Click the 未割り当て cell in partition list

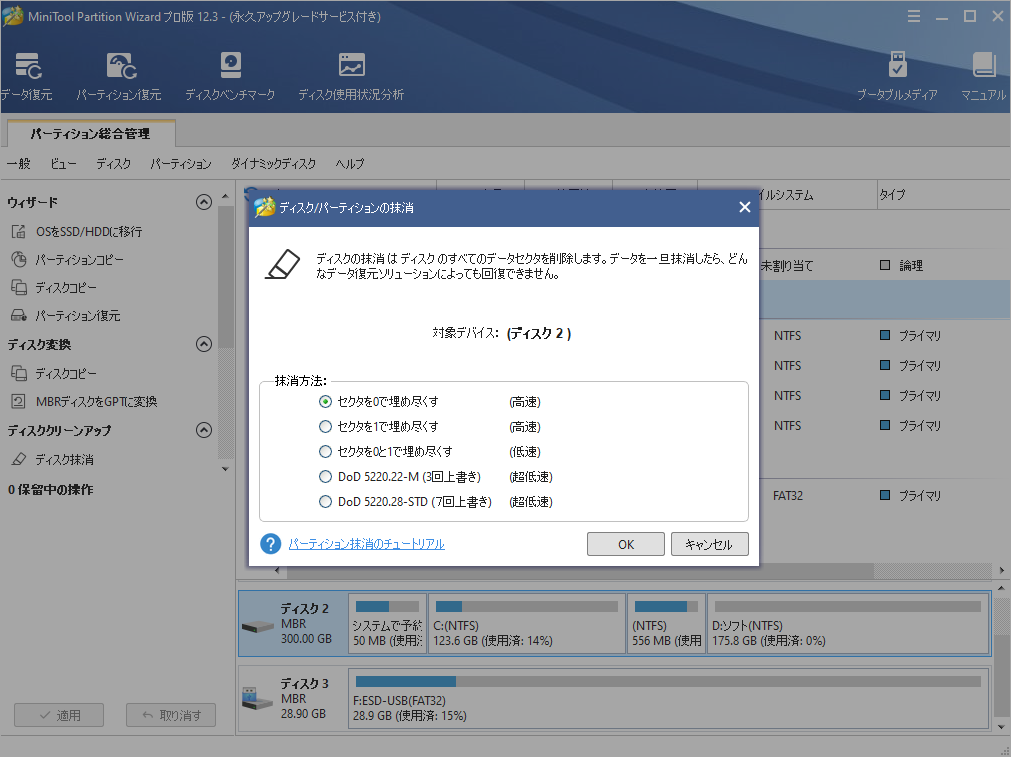click(x=787, y=265)
